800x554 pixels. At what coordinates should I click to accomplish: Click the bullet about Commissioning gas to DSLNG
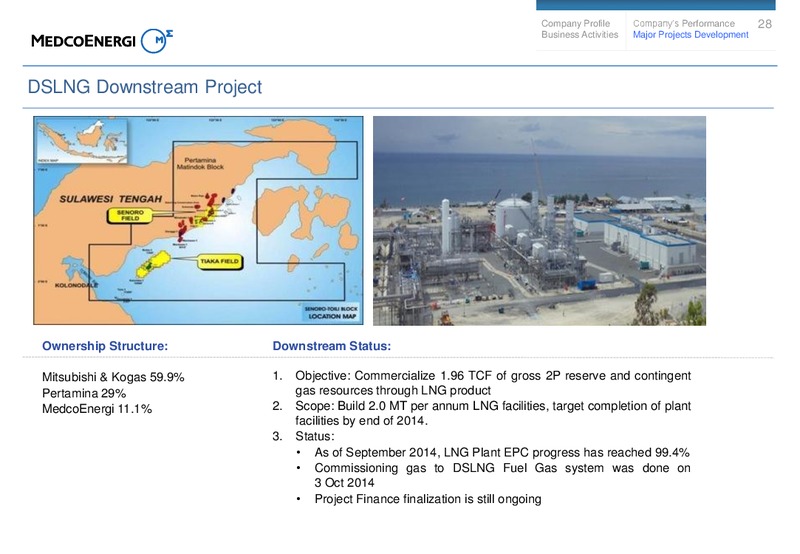(x=493, y=475)
